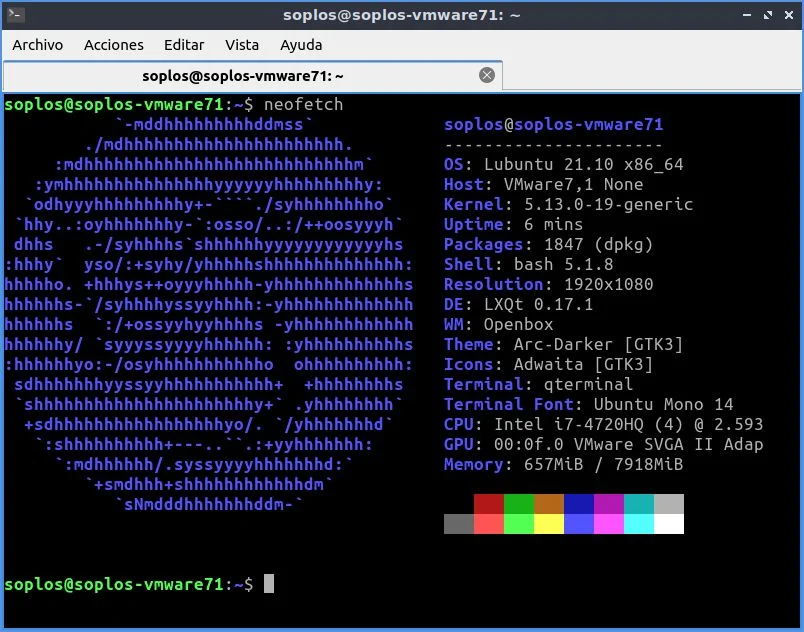This screenshot has width=804, height=632.
Task: Minimize the qterminal window
Action: pyautogui.click(x=747, y=15)
